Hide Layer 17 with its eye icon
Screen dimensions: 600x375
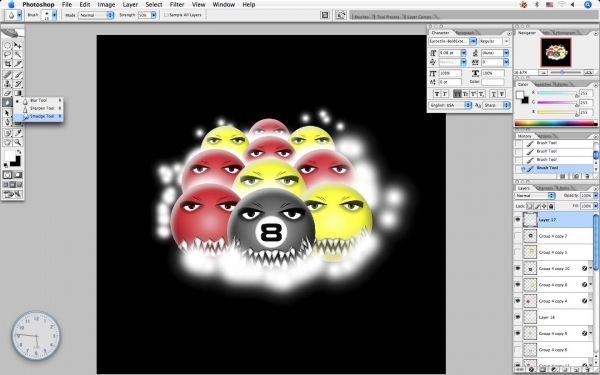[518, 220]
